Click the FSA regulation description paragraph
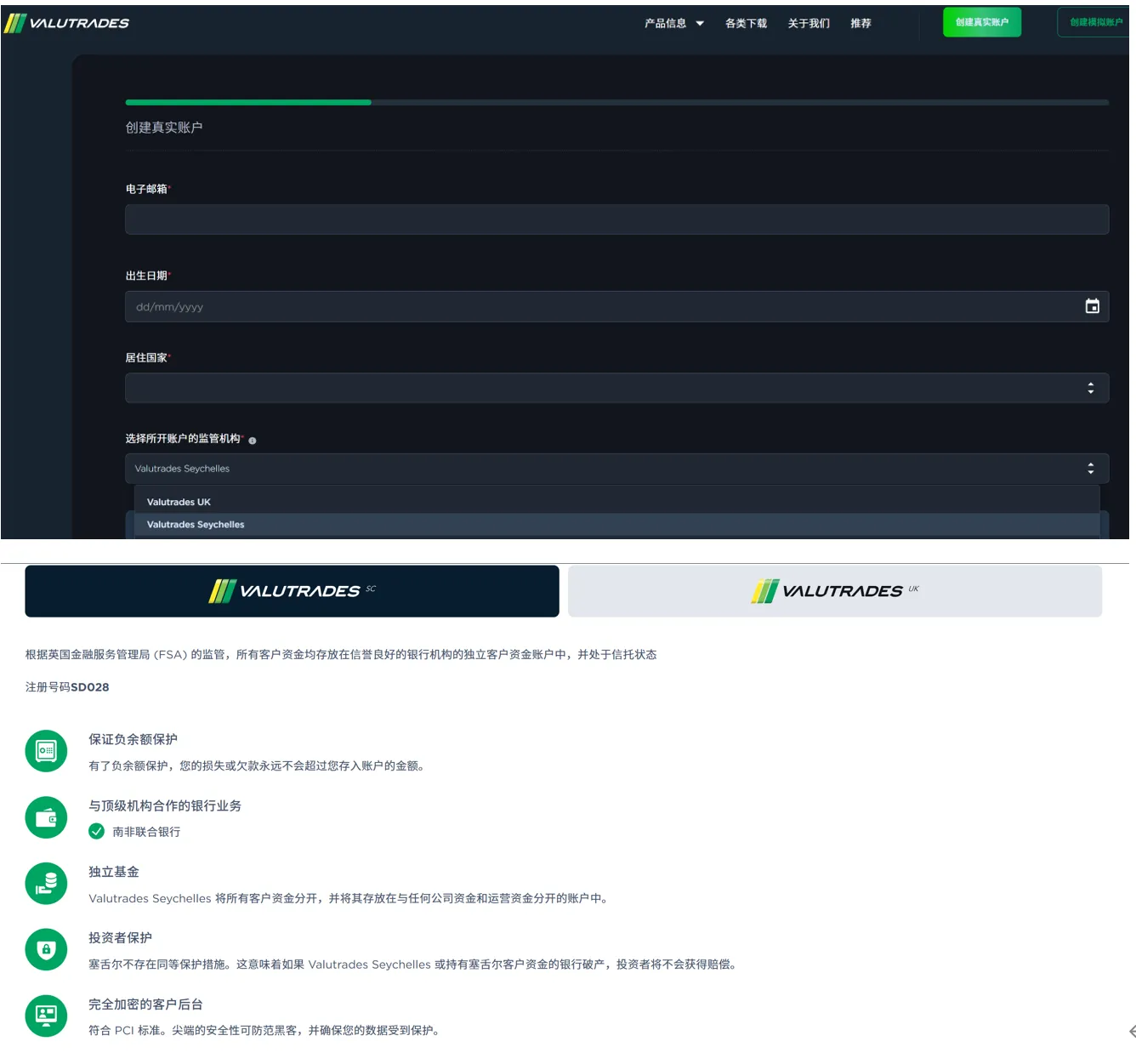 pyautogui.click(x=341, y=654)
